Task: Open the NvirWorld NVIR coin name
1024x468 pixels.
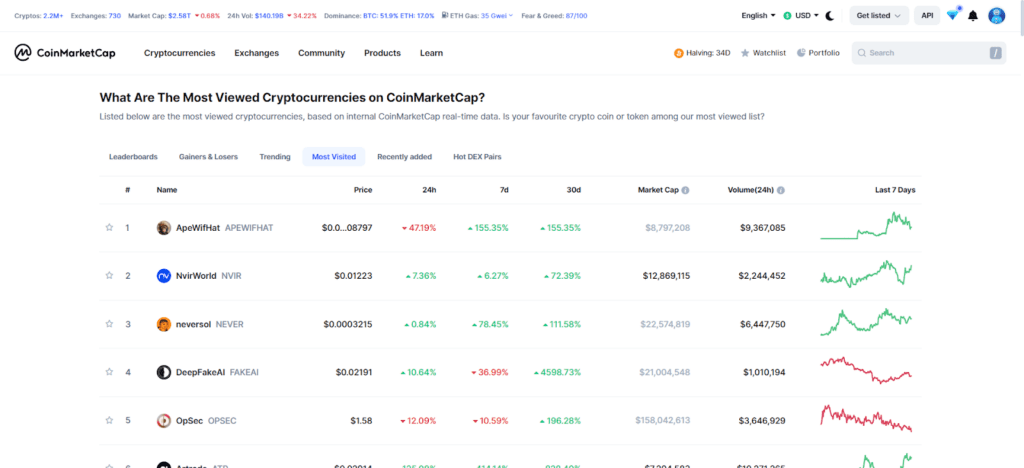Action: coord(209,275)
